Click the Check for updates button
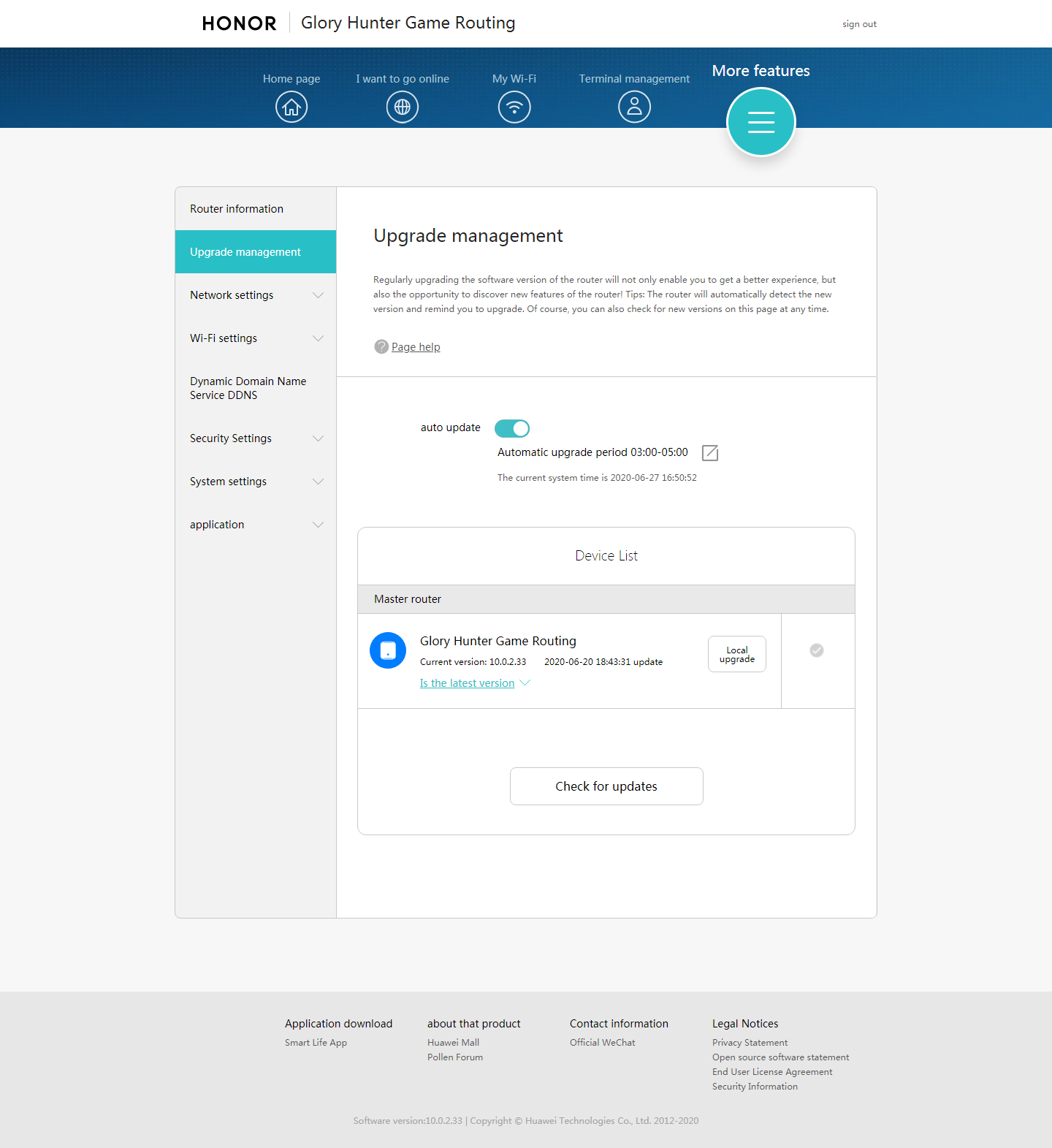The height and width of the screenshot is (1148, 1052). click(x=606, y=786)
